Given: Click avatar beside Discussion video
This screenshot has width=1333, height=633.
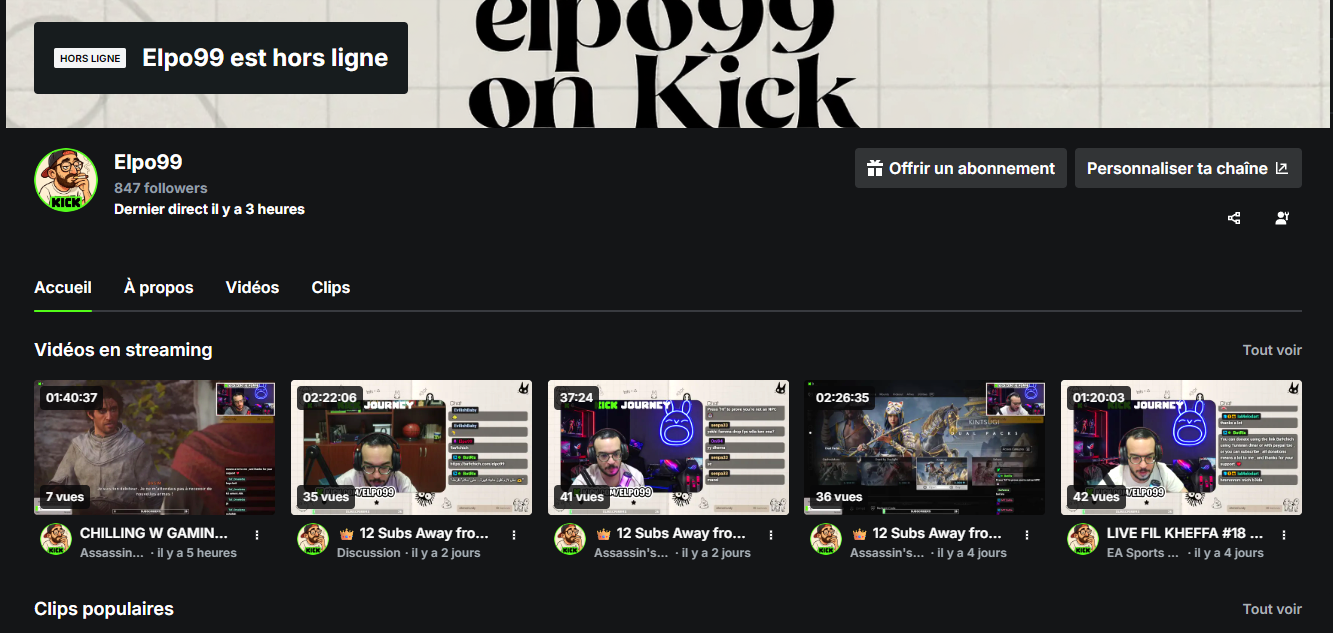Looking at the screenshot, I should (313, 539).
